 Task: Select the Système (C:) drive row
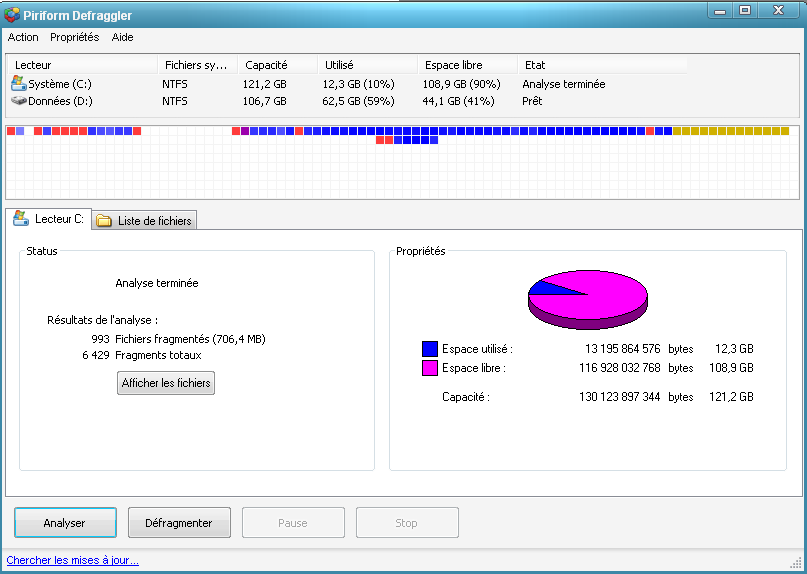pyautogui.click(x=347, y=84)
